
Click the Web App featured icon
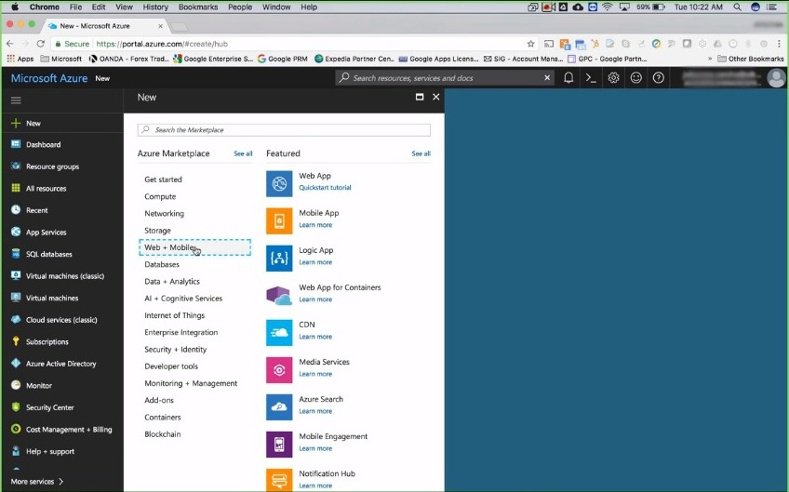click(x=279, y=184)
